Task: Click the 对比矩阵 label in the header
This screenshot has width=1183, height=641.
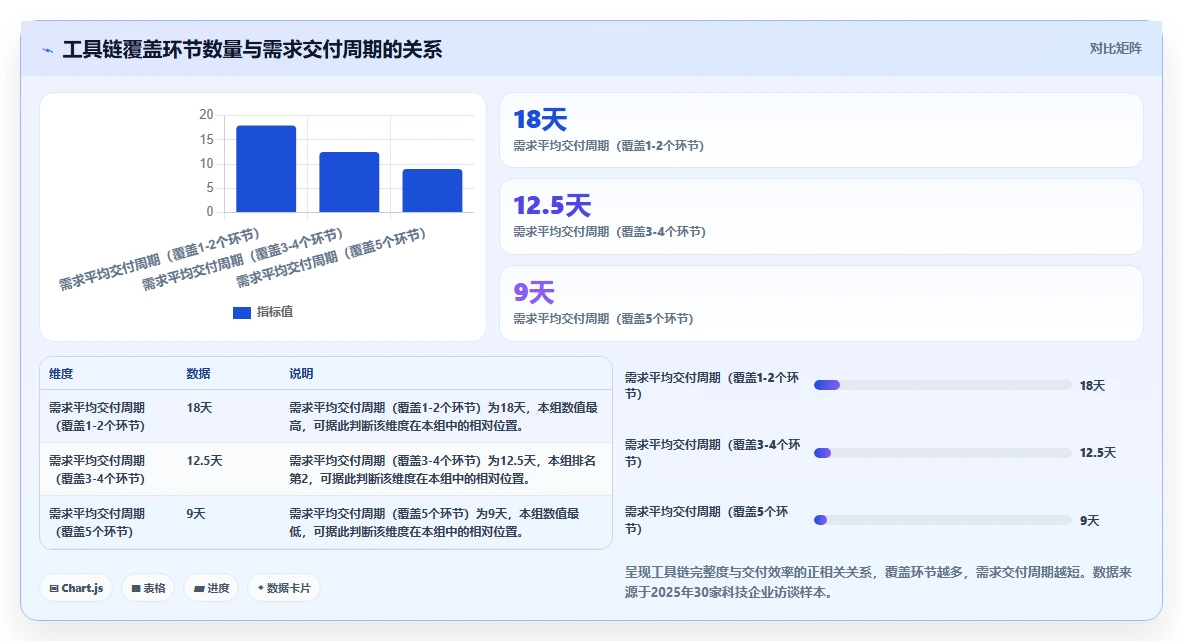Action: pos(1115,48)
